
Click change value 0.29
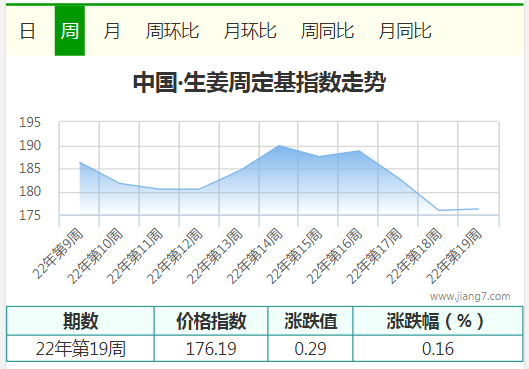coord(310,348)
